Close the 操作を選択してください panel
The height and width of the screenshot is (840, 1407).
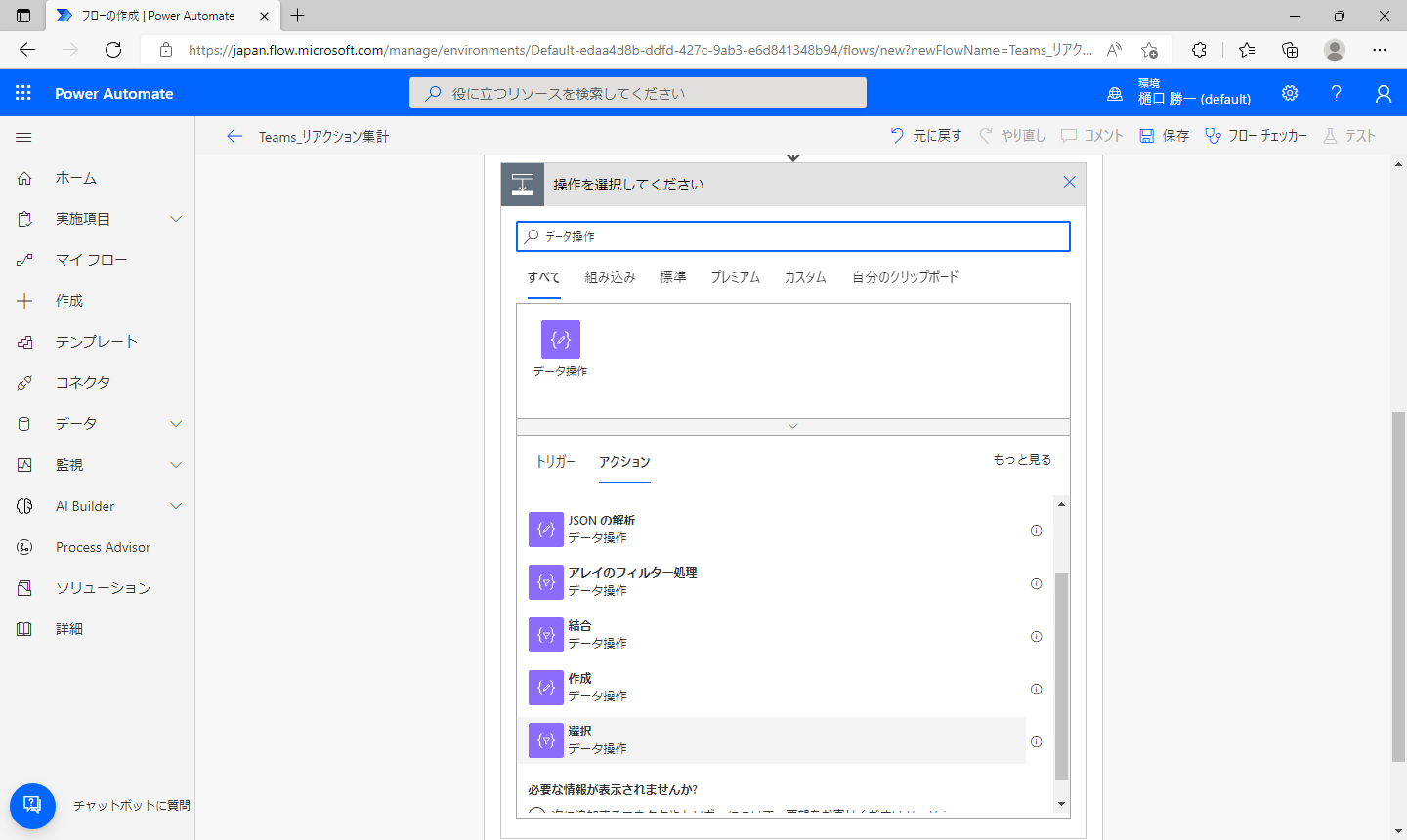(1069, 183)
